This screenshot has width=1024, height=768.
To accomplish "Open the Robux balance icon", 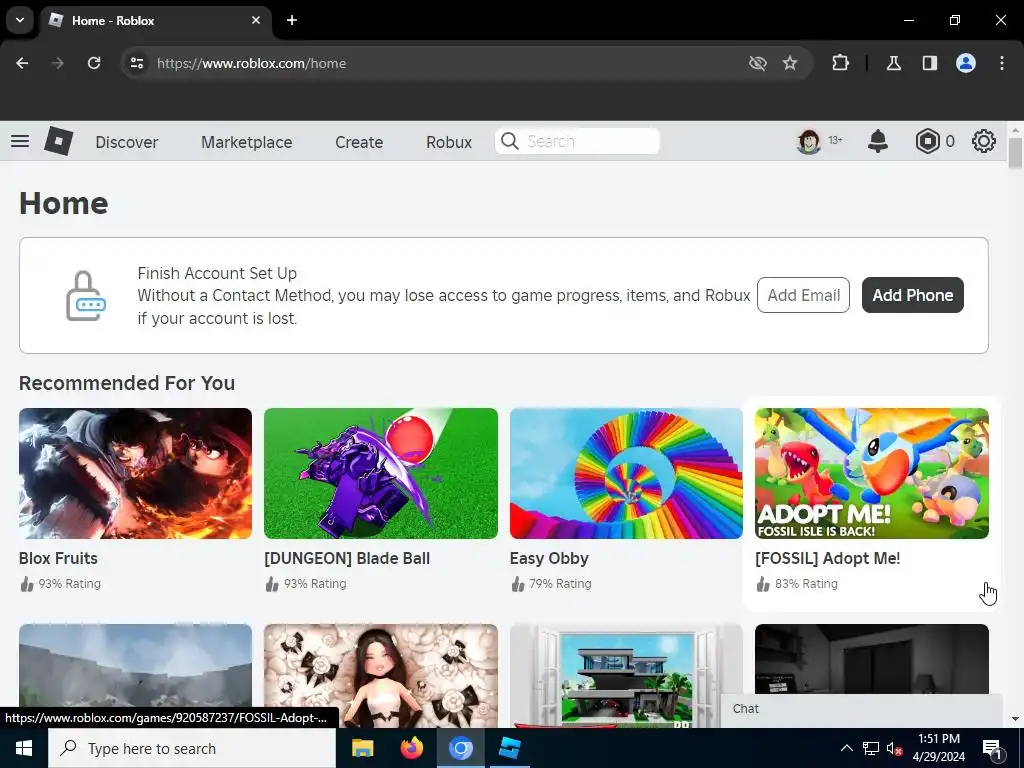I will (x=927, y=141).
